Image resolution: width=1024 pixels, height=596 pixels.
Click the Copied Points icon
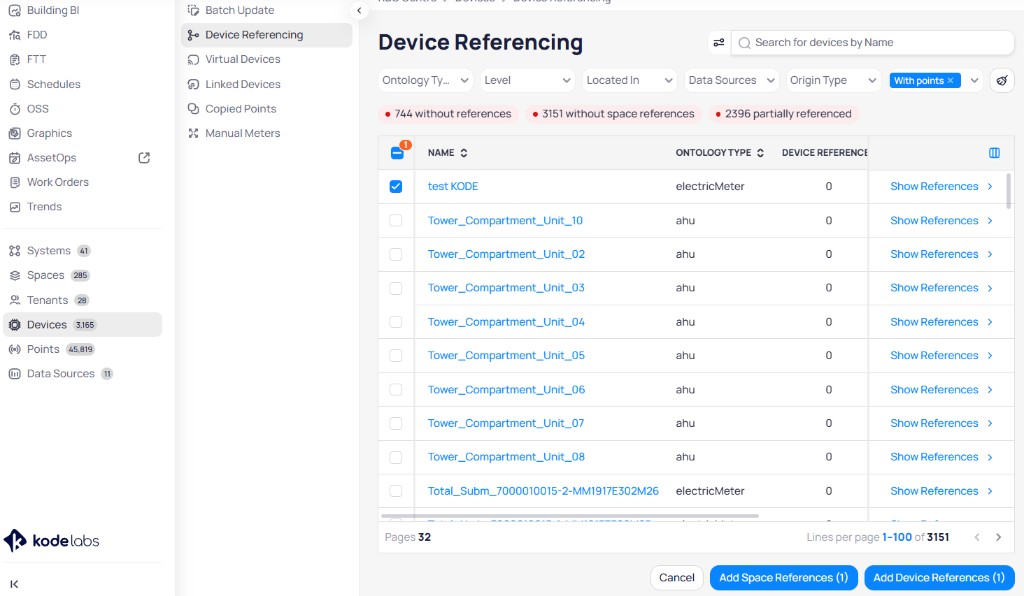point(193,109)
